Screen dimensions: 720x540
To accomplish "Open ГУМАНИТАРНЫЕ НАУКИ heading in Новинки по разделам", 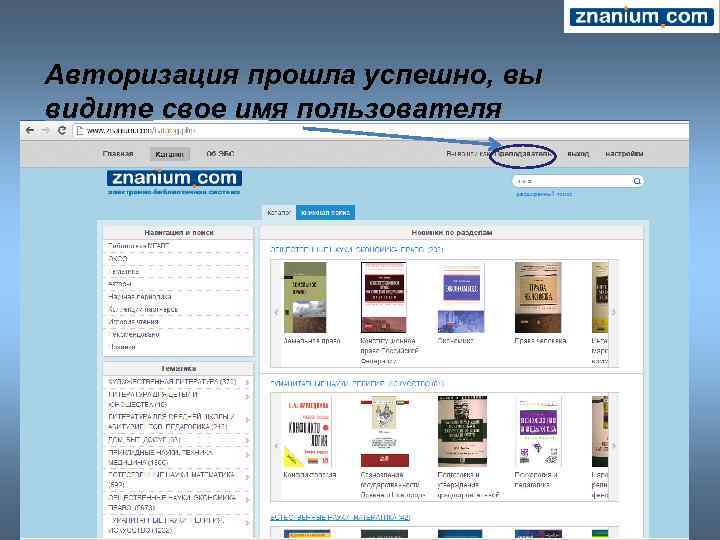I will pos(357,383).
